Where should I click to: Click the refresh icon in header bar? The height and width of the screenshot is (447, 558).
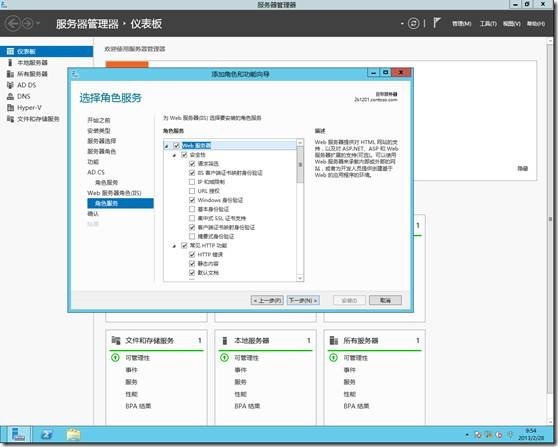pyautogui.click(x=413, y=23)
